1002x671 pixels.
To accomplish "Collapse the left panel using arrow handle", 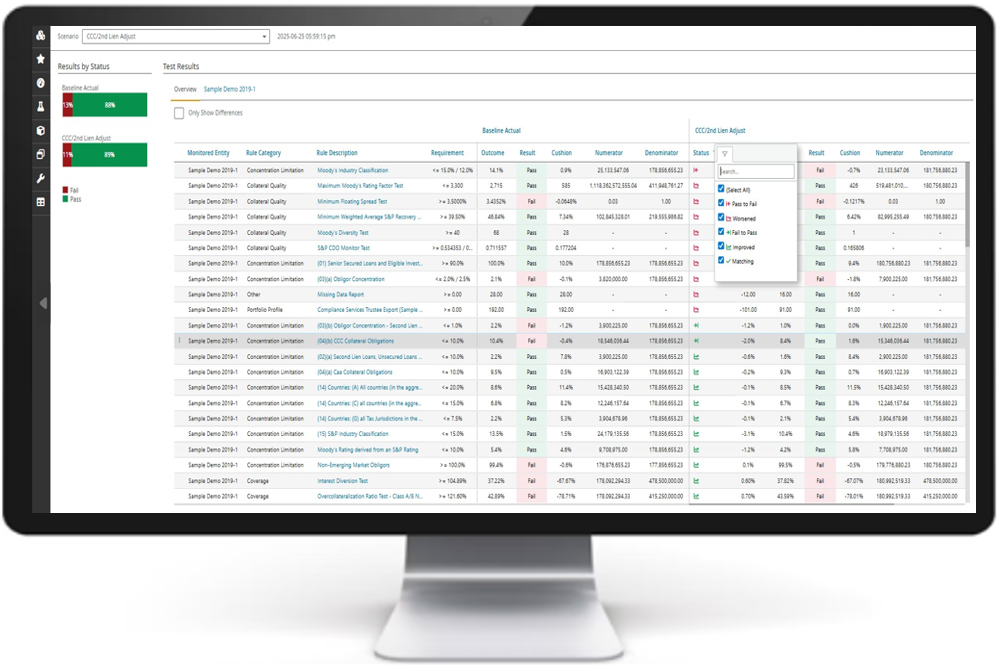I will click(x=42, y=302).
